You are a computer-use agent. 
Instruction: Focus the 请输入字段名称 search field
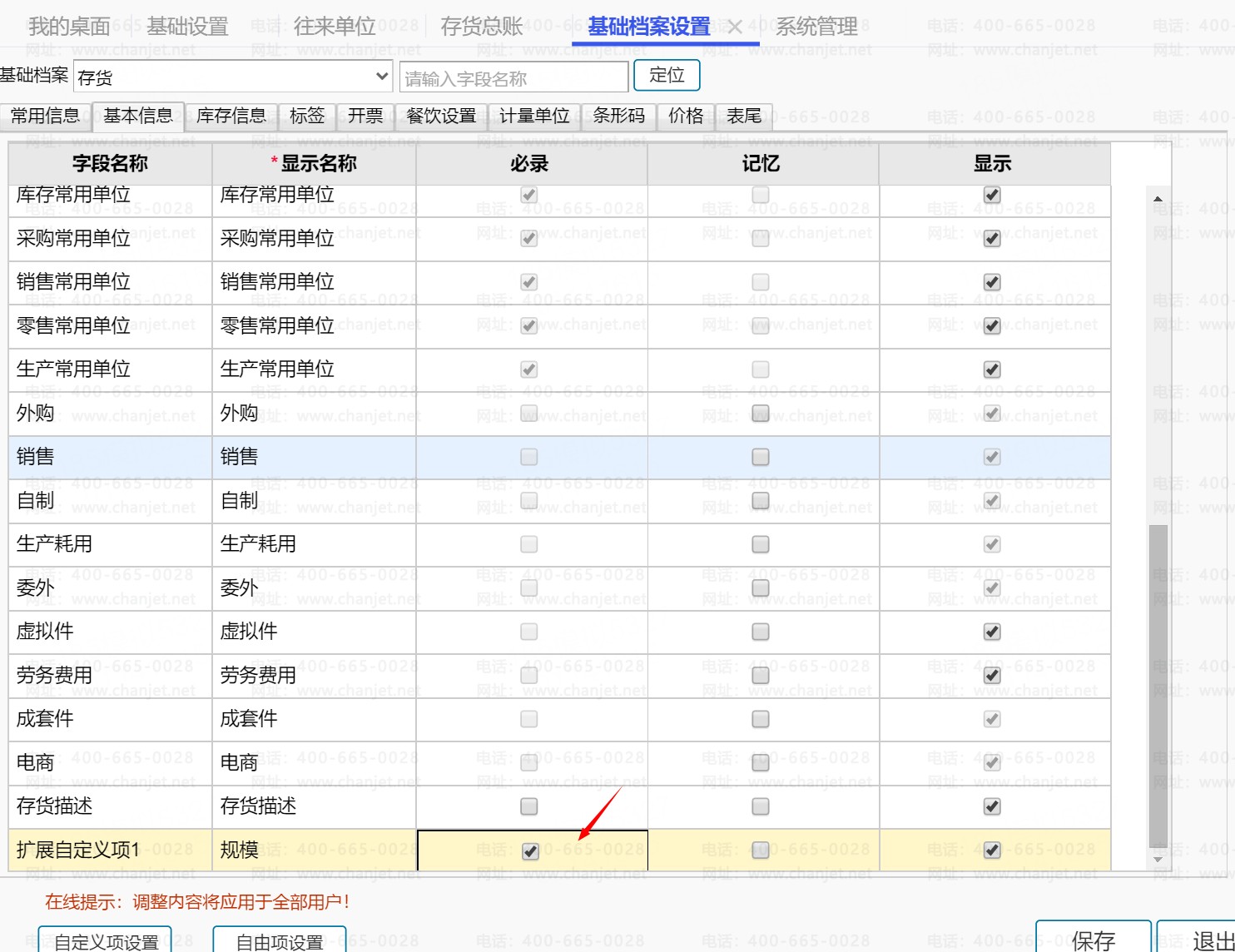[513, 78]
